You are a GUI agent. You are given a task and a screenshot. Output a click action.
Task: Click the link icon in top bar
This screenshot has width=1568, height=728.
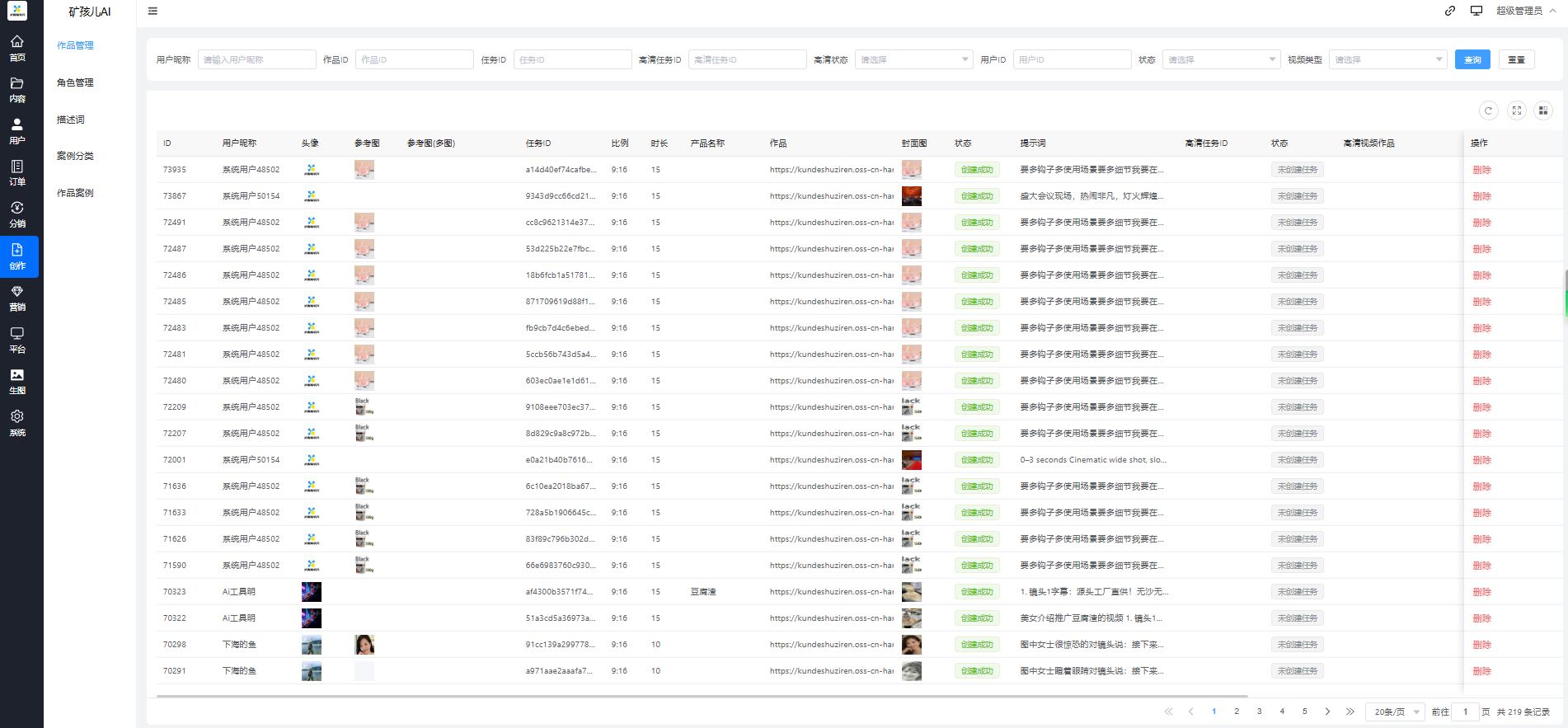coord(1450,11)
